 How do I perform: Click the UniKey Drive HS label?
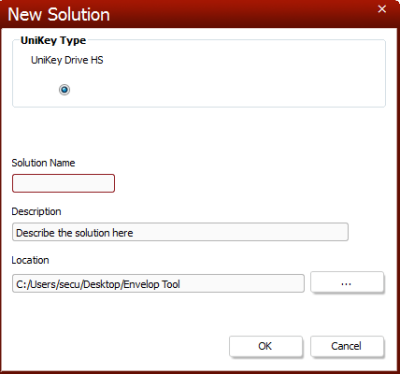point(67,60)
